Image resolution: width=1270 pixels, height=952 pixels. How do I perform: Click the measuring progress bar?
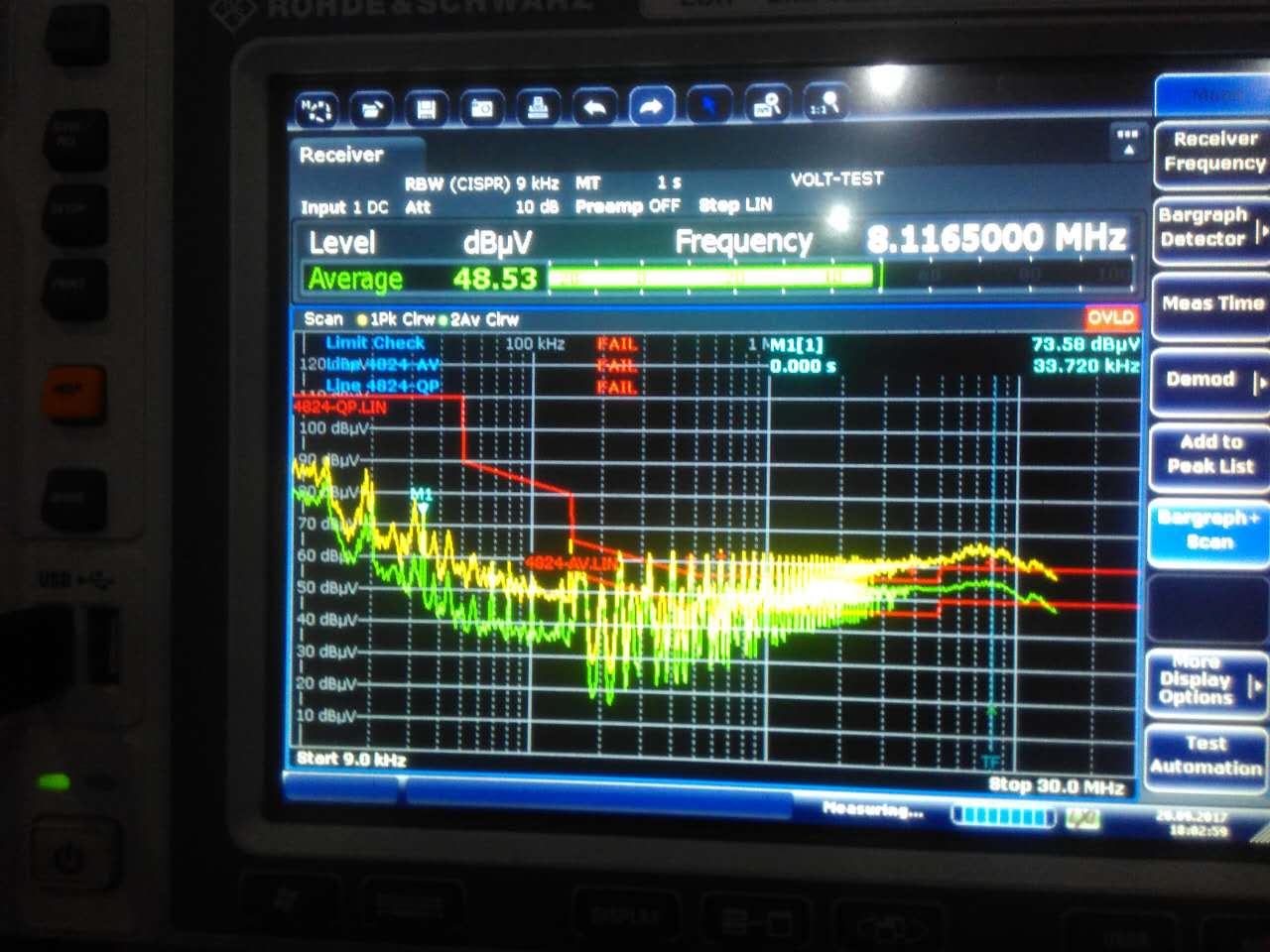(x=1003, y=816)
